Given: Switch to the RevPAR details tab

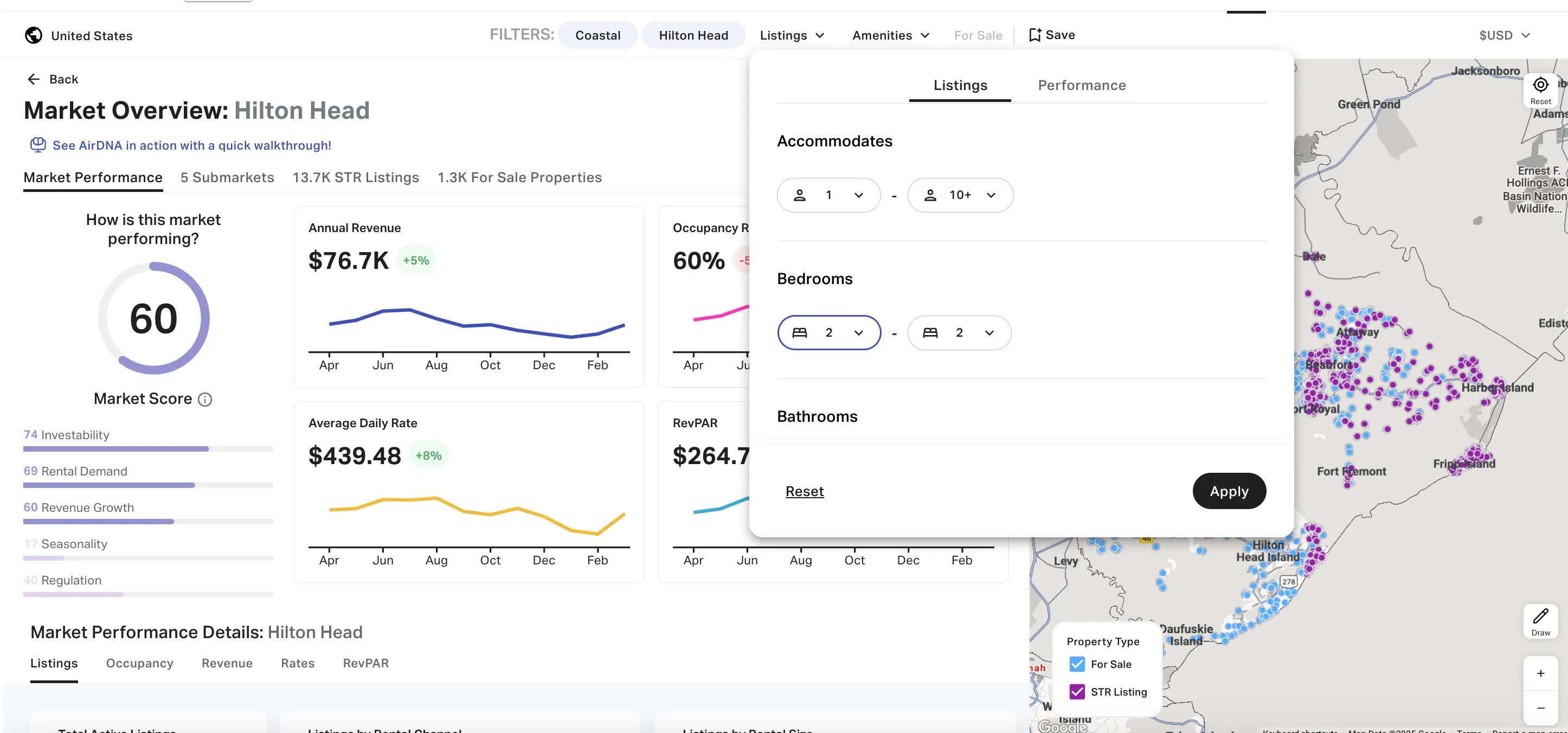Looking at the screenshot, I should 365,663.
